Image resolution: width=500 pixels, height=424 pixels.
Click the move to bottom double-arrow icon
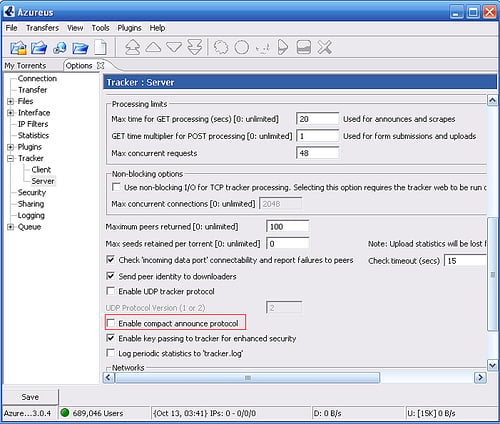pos(195,47)
